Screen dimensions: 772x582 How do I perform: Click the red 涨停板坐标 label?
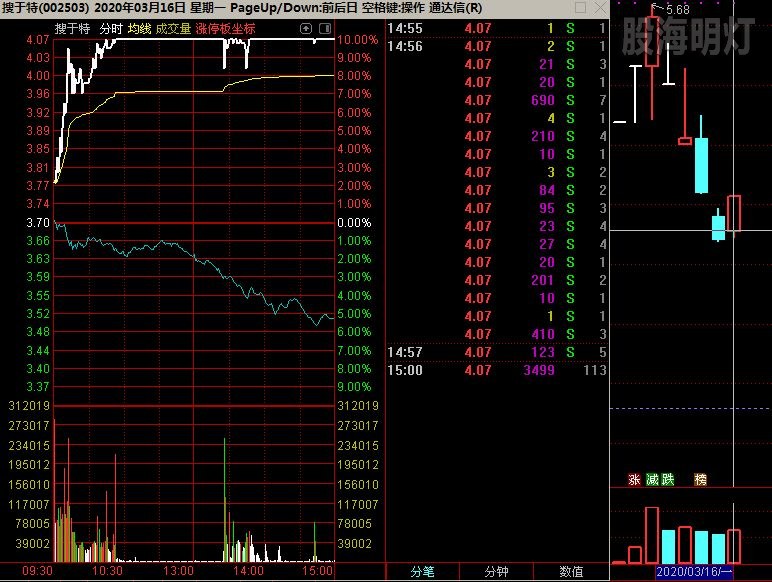225,29
